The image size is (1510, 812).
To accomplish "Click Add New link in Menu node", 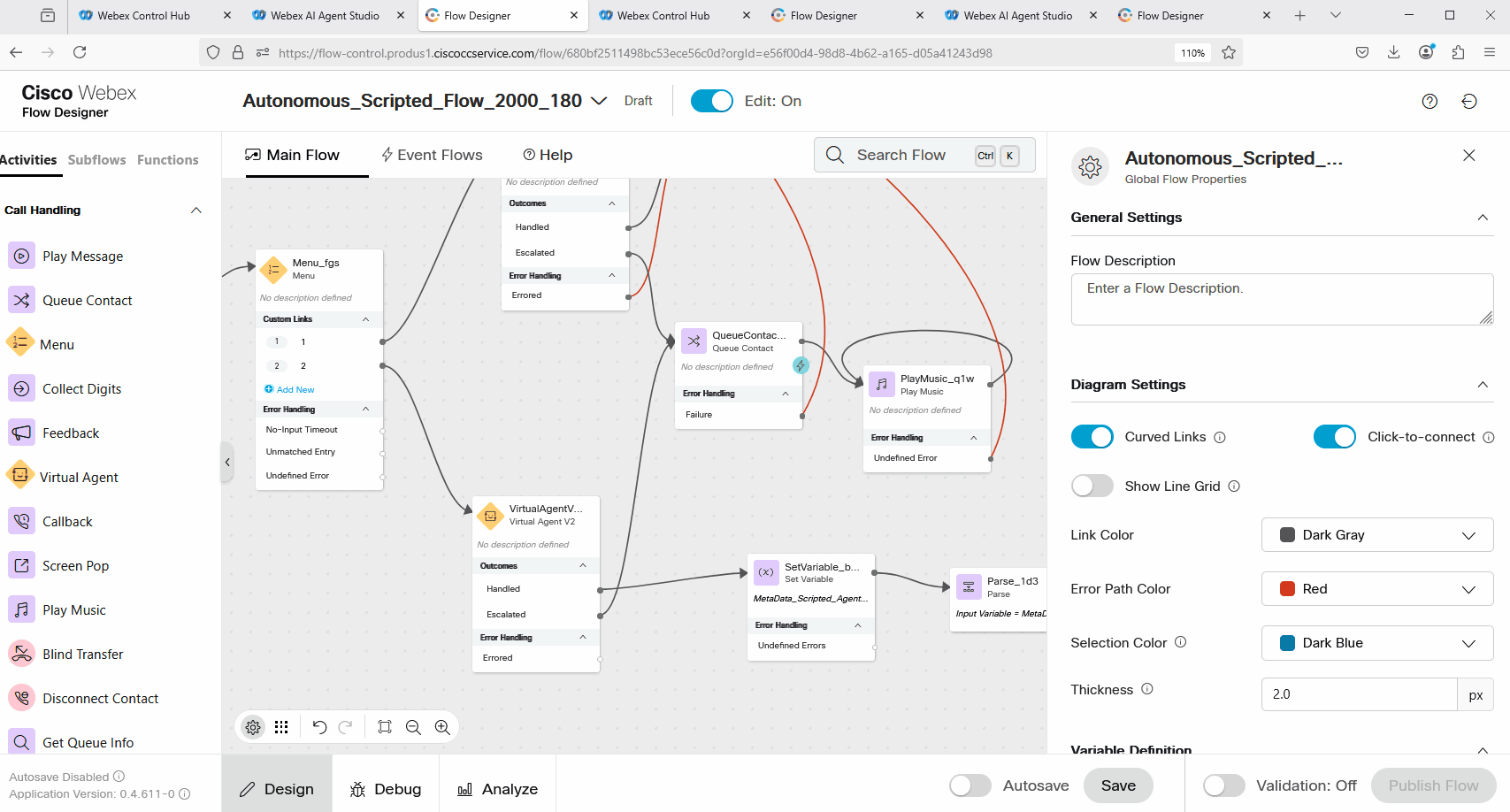I will [x=295, y=390].
